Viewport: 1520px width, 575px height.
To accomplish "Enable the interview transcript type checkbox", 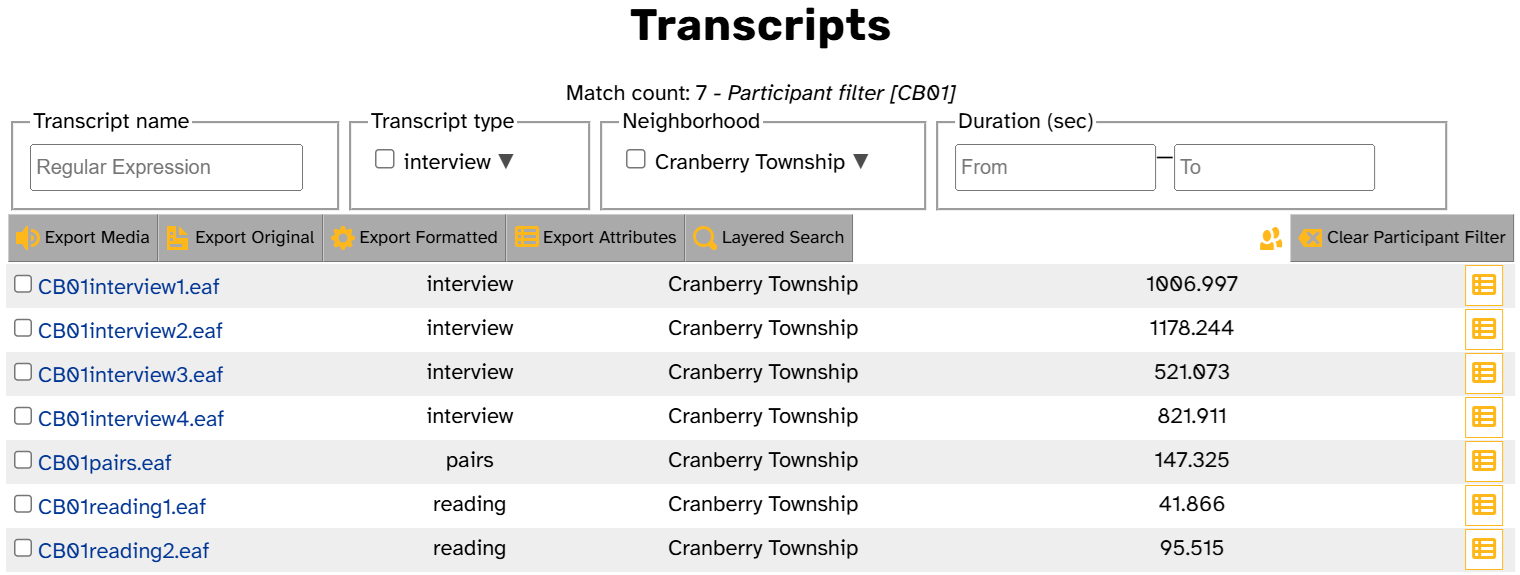I will (385, 159).
